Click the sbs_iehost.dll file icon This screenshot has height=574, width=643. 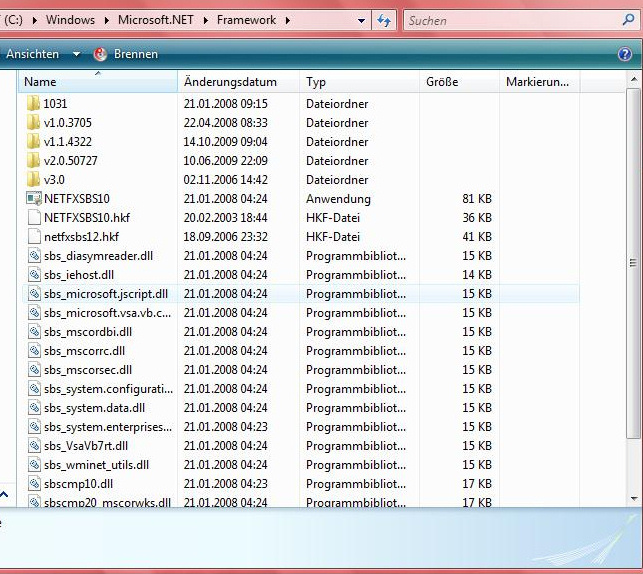[x=34, y=274]
